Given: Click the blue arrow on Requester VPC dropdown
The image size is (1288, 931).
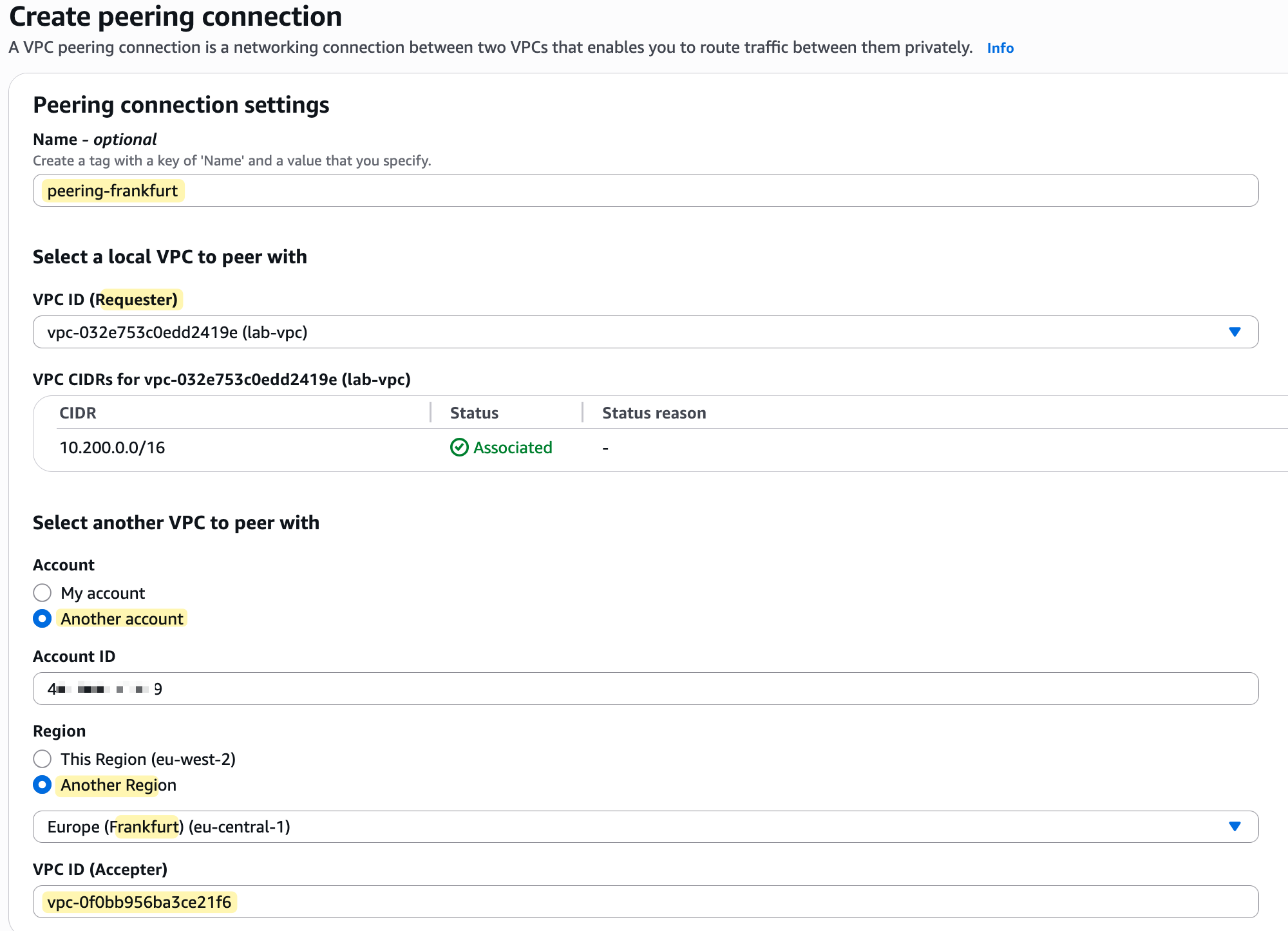Looking at the screenshot, I should [x=1234, y=332].
